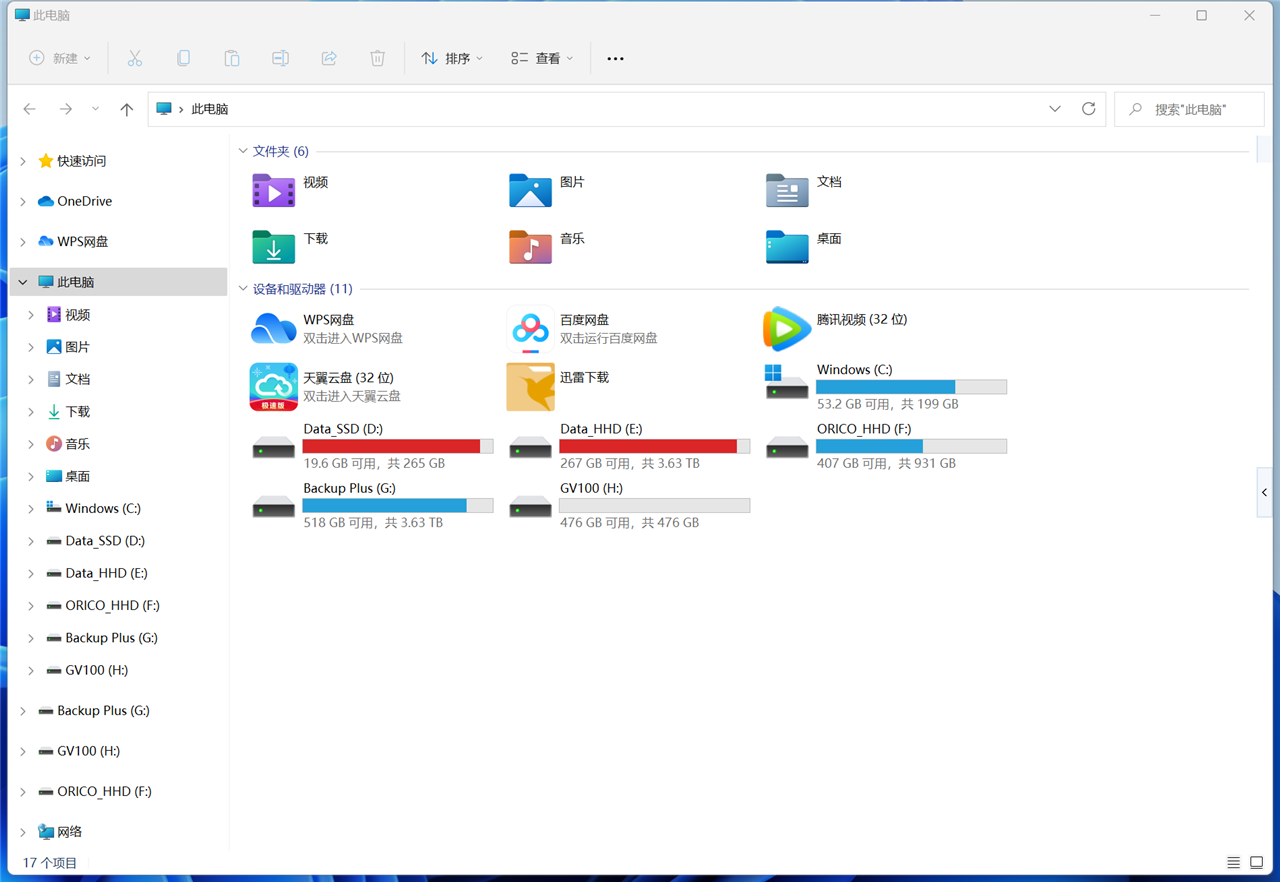Select 腾讯视频 (32 位) item
This screenshot has width=1280, height=882.
tap(836, 329)
